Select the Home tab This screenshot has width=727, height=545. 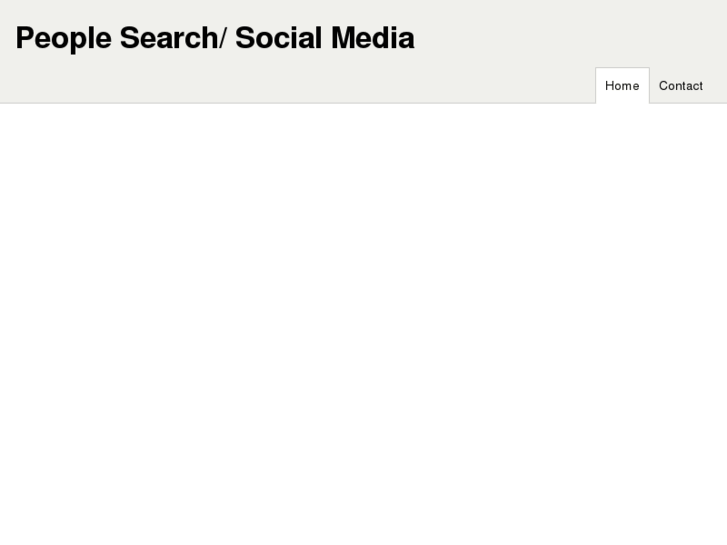622,86
